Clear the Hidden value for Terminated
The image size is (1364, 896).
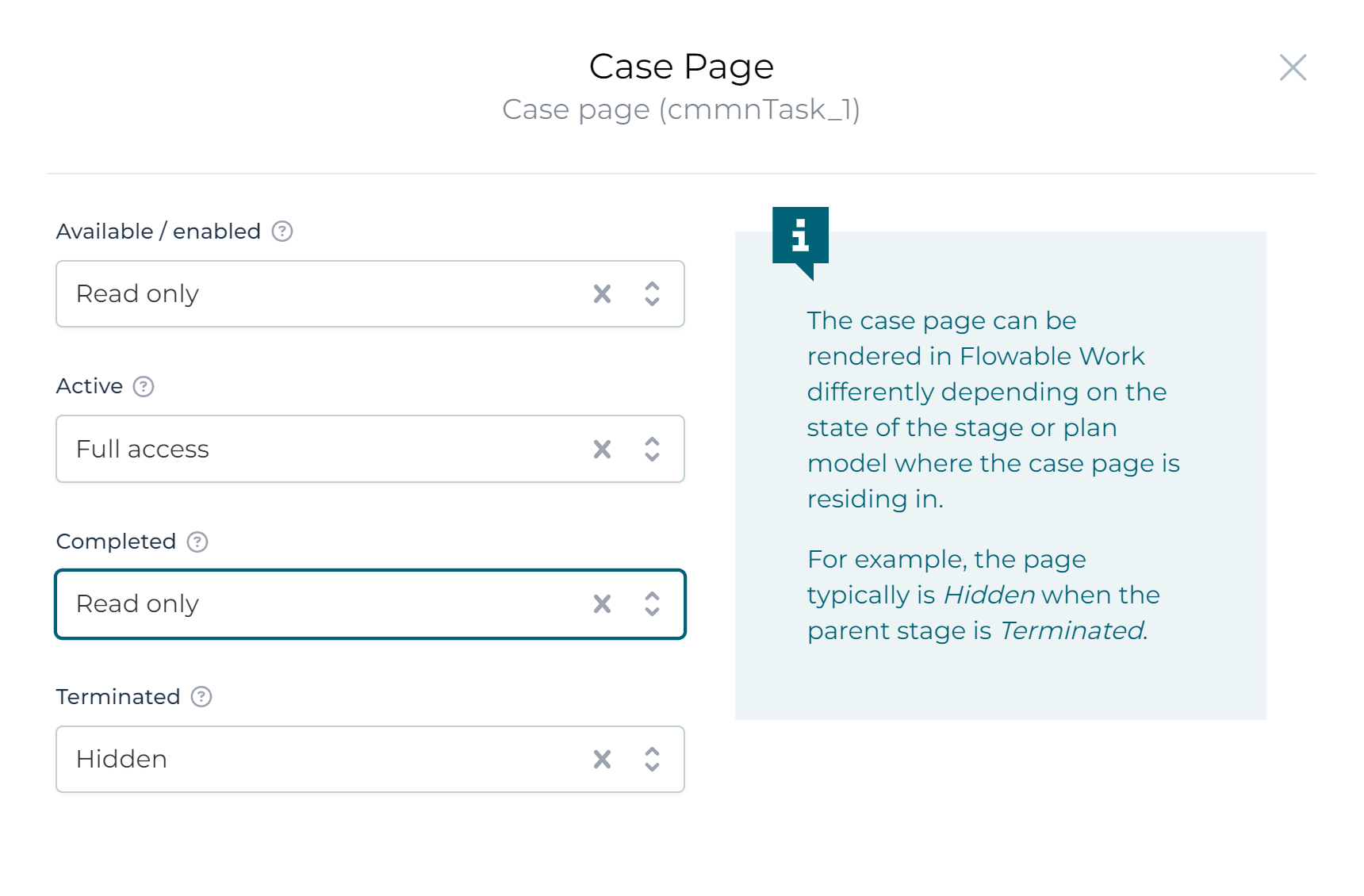coord(603,760)
